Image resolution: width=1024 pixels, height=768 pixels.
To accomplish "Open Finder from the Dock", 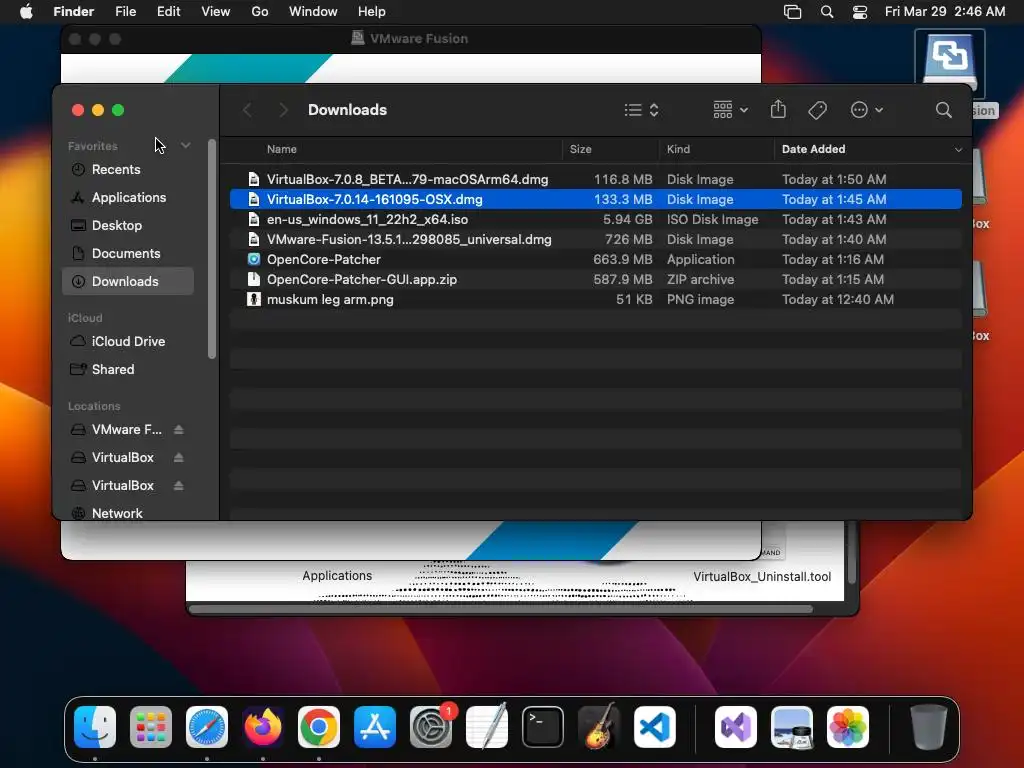I will (95, 727).
